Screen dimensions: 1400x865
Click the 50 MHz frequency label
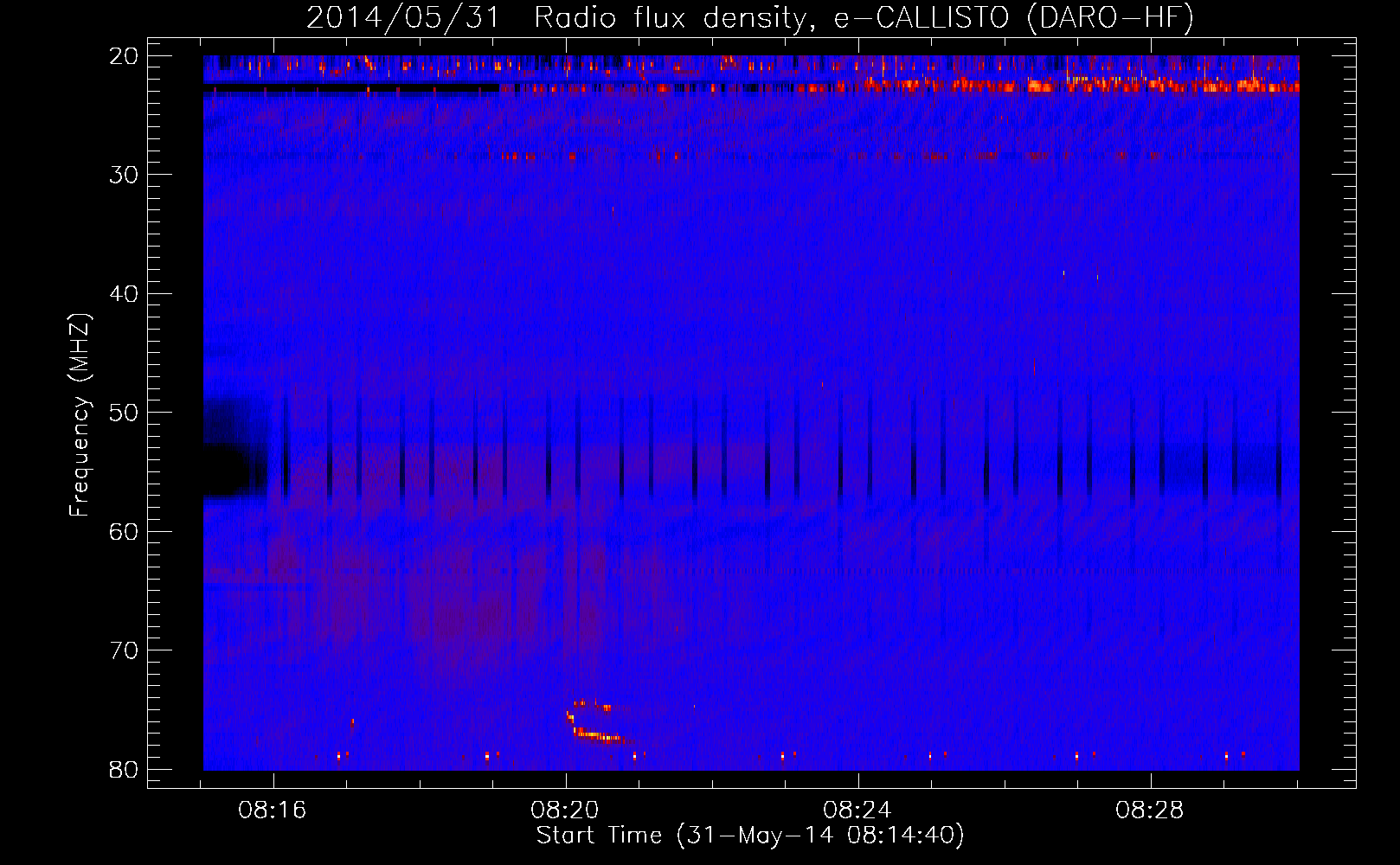[124, 413]
